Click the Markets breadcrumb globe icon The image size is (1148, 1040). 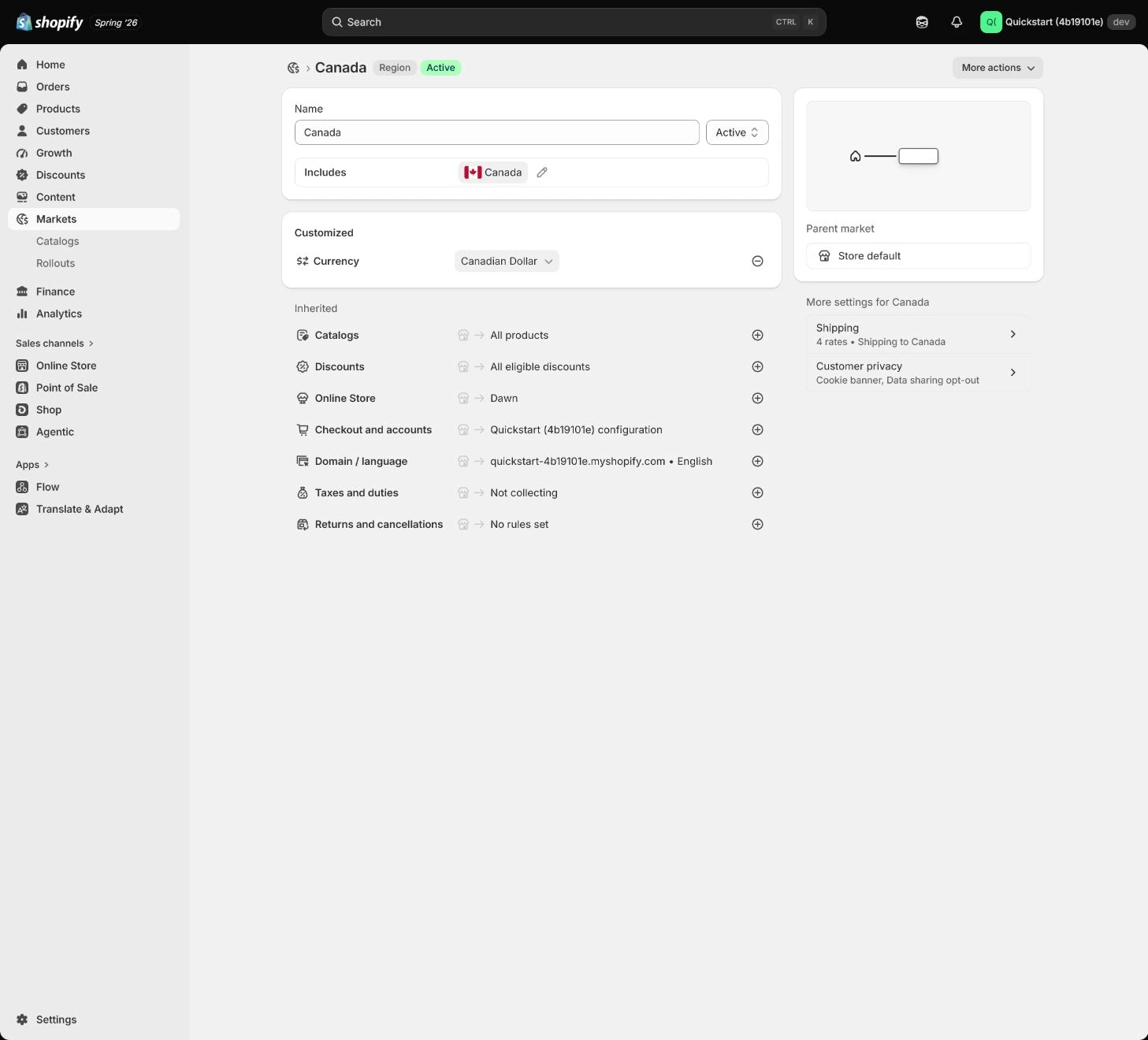pyautogui.click(x=293, y=68)
